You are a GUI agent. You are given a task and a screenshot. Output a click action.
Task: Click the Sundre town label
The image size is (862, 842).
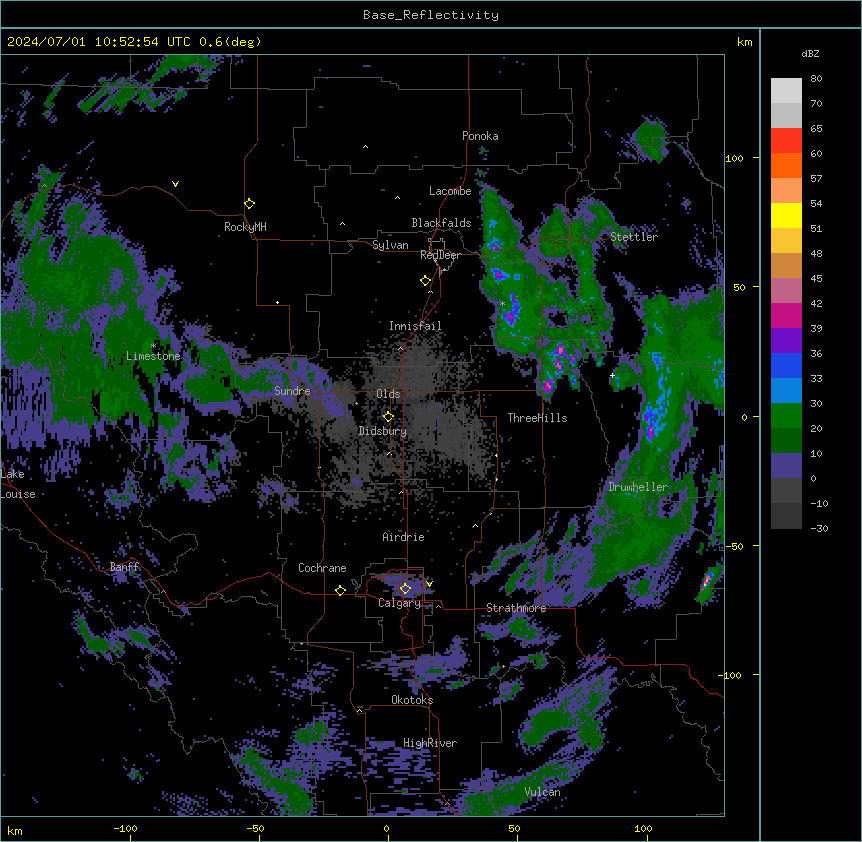click(x=292, y=391)
